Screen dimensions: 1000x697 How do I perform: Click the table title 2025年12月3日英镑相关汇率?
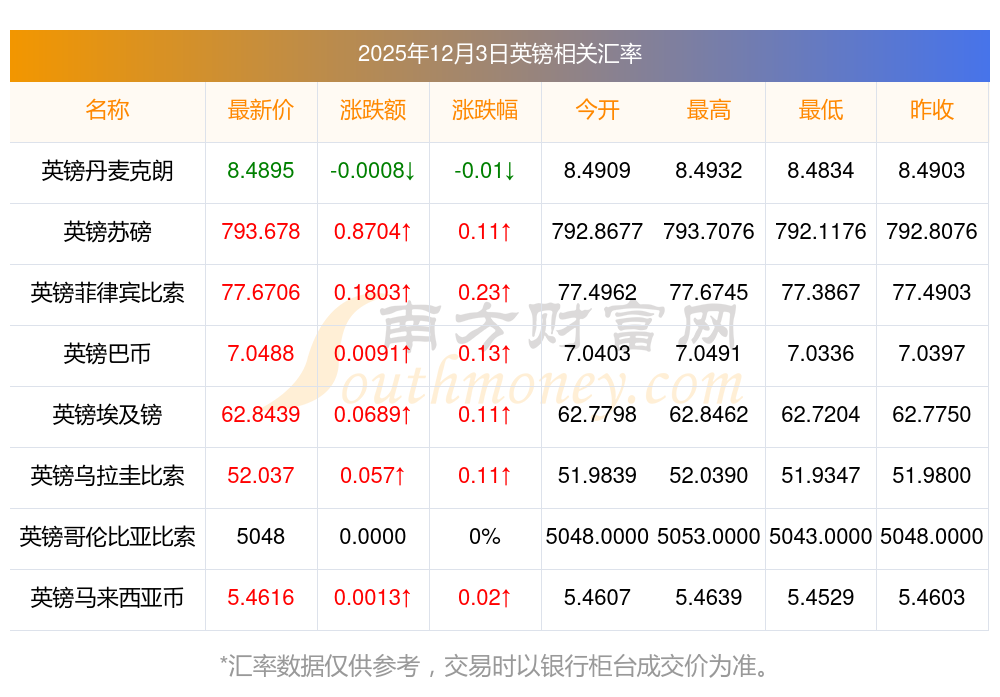[x=499, y=54]
